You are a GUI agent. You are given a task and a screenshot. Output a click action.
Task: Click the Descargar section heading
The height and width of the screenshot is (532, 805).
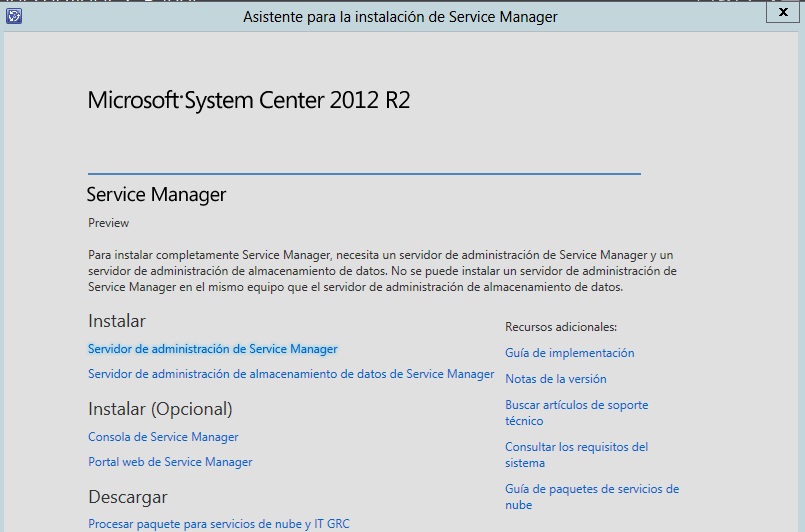[x=128, y=497]
